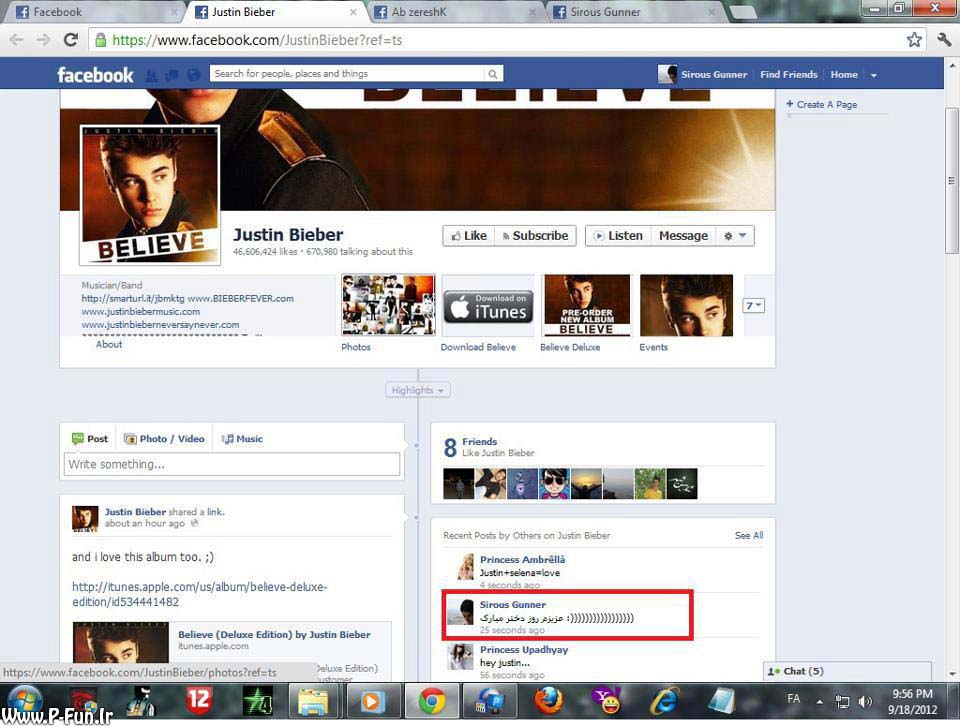Bookmark this page with the star icon
This screenshot has height=726, width=960.
(x=914, y=40)
